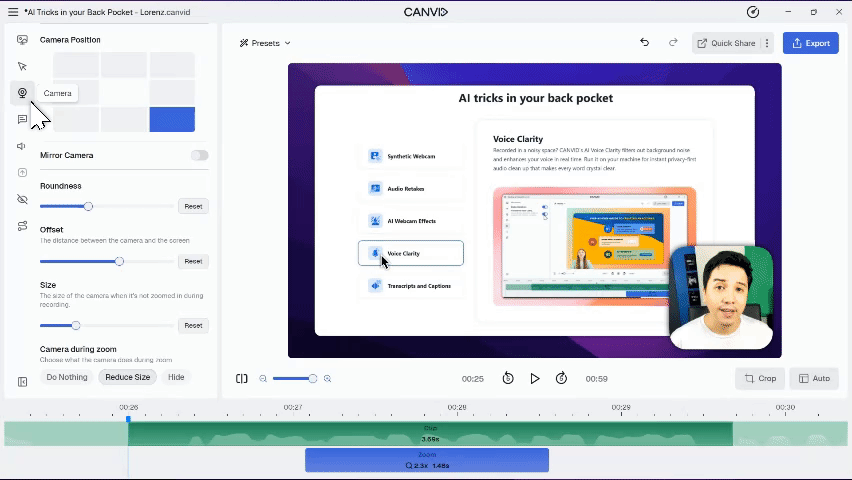
Task: Click the blue playhead marker
Action: point(128,419)
